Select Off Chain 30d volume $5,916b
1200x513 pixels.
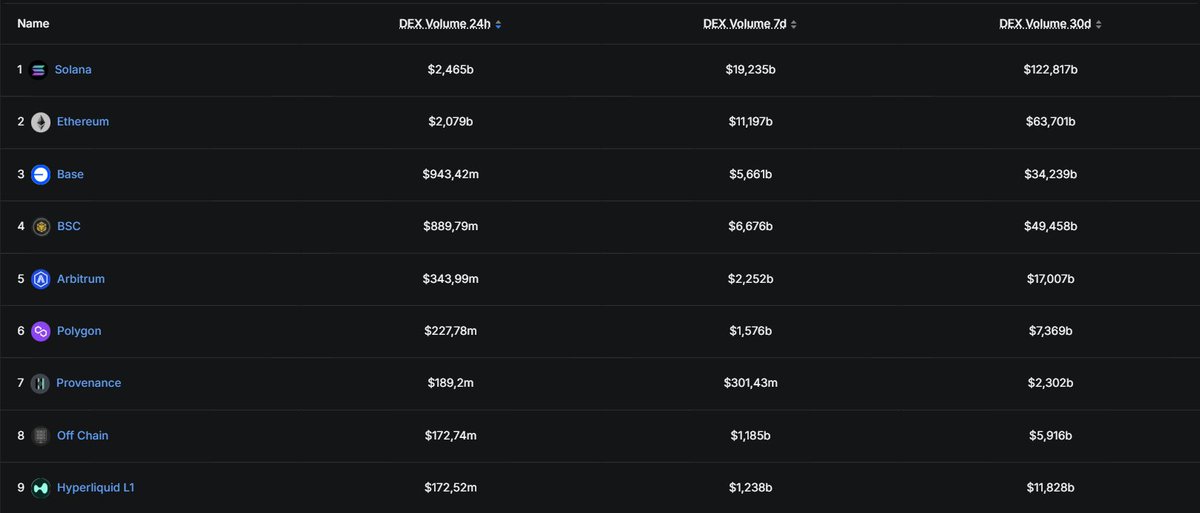(1050, 435)
